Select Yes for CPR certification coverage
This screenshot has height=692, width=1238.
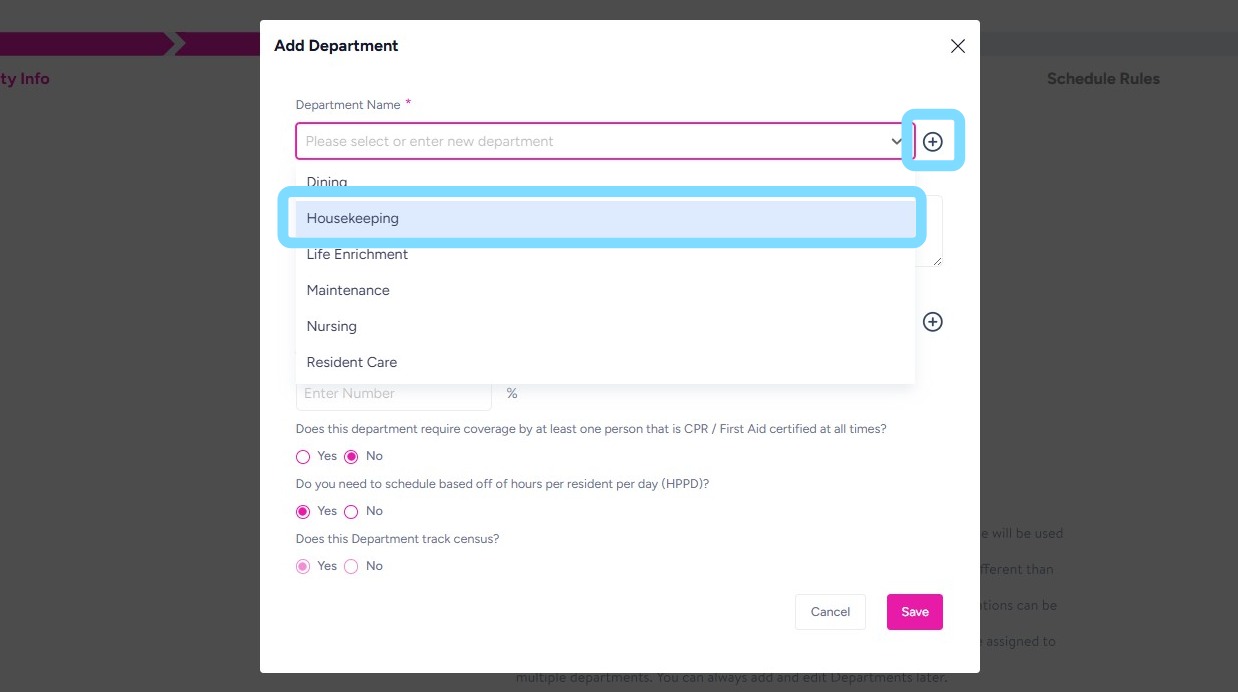[303, 457]
